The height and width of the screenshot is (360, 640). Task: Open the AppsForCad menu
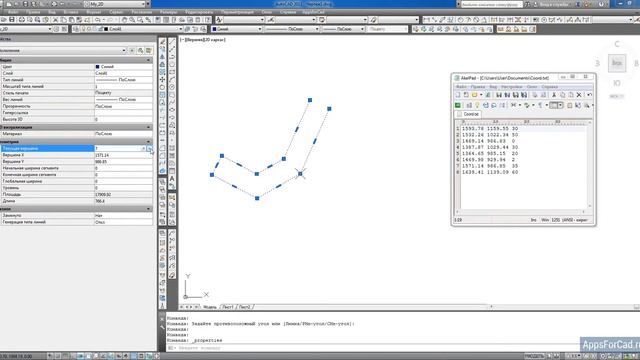click(313, 12)
